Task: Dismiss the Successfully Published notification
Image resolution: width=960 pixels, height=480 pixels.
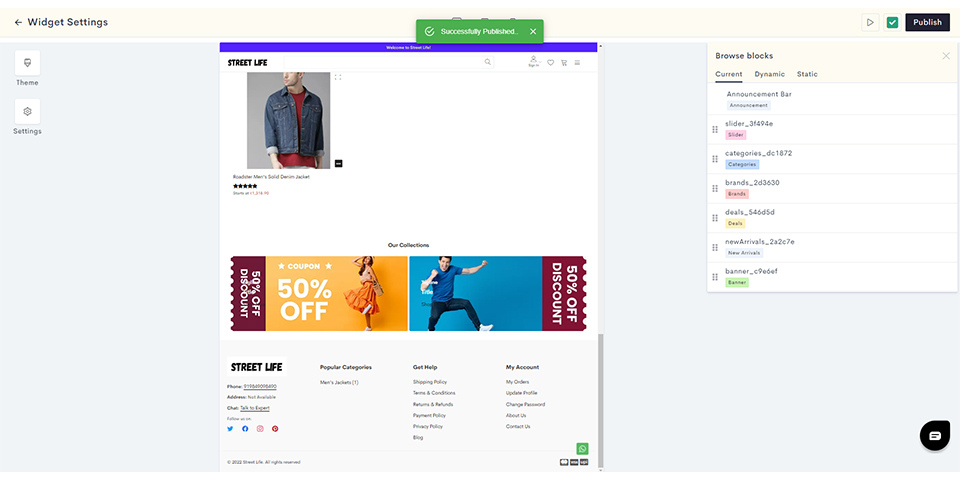Action: 533,31
